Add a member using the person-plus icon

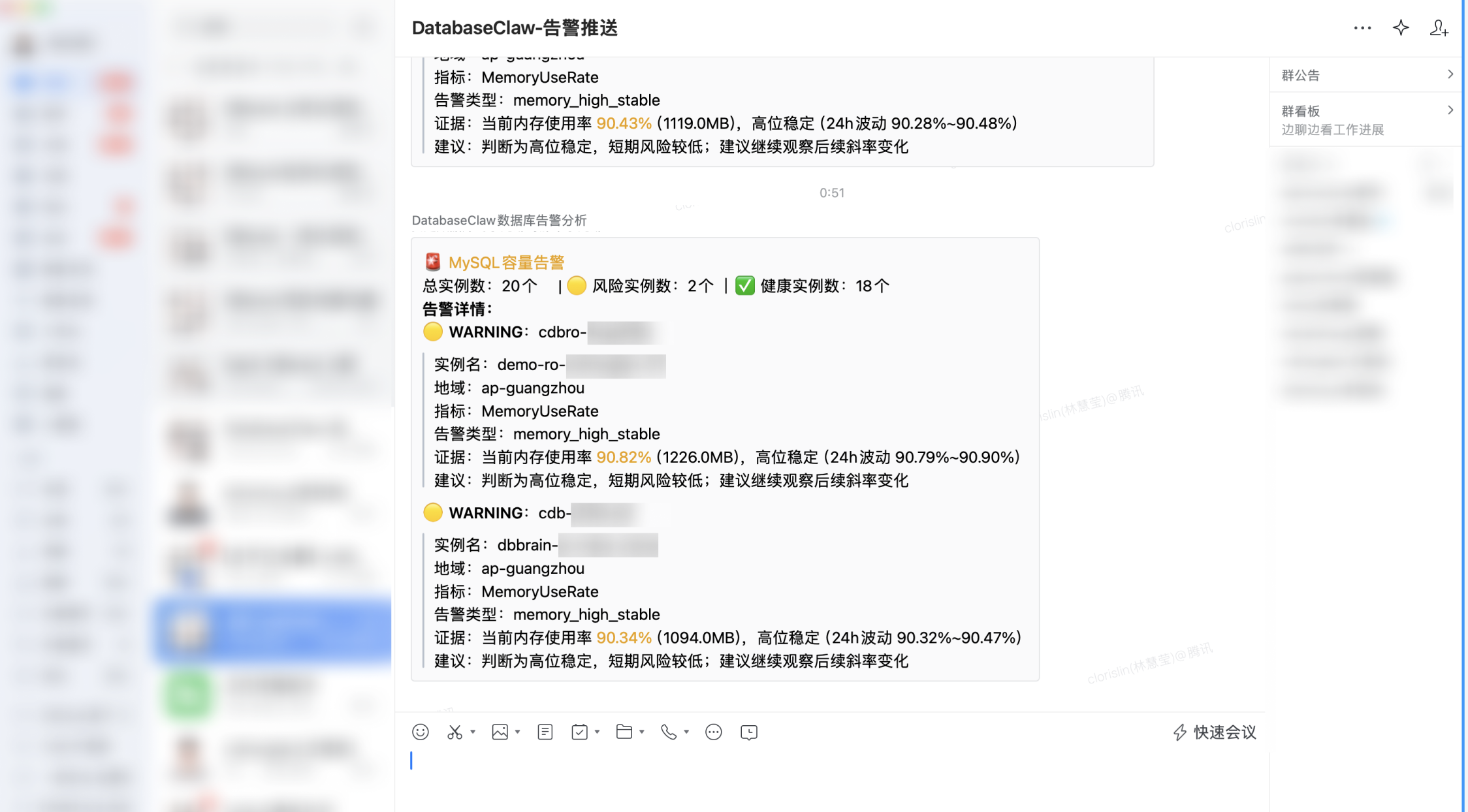[x=1439, y=28]
